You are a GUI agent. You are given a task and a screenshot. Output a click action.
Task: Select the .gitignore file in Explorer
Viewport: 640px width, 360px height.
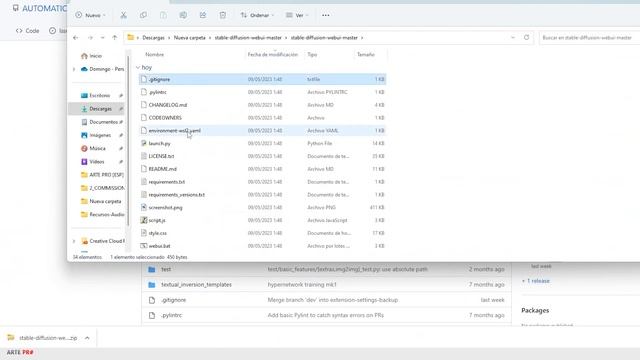262,79
